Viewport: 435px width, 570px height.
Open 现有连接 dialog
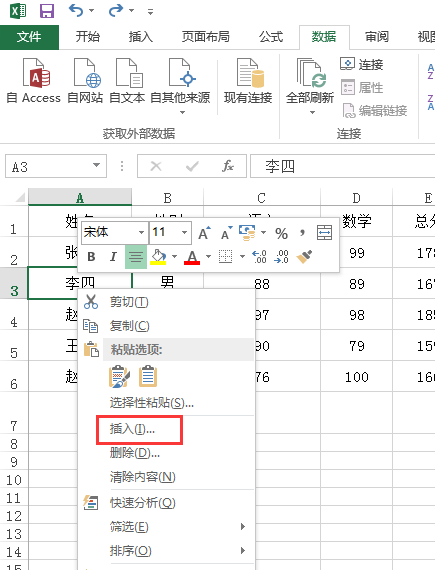click(248, 81)
